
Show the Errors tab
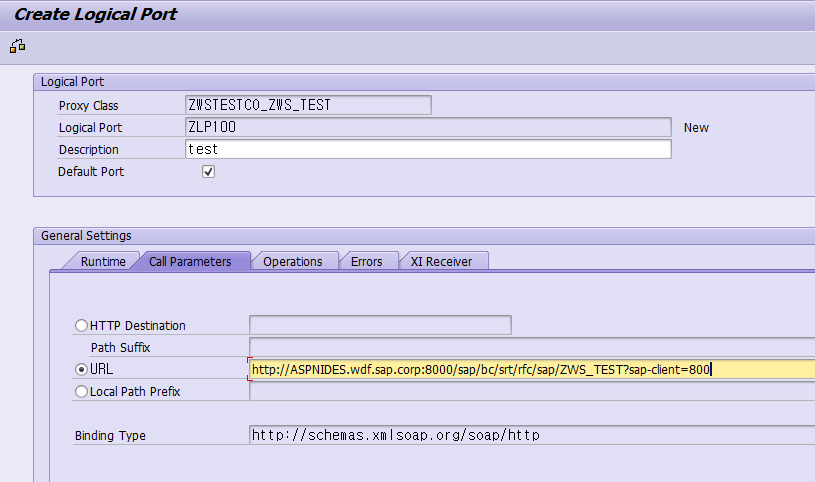tap(366, 261)
